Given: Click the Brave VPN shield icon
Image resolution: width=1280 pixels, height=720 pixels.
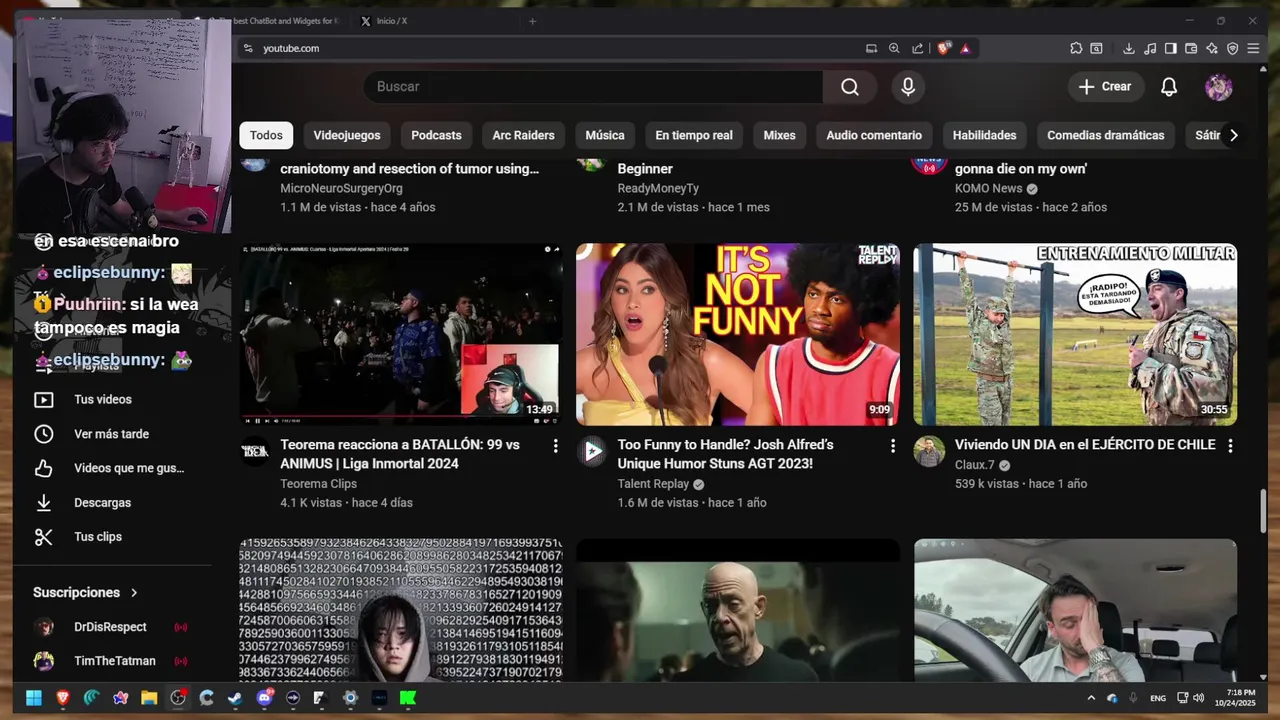Looking at the screenshot, I should point(1232,48).
